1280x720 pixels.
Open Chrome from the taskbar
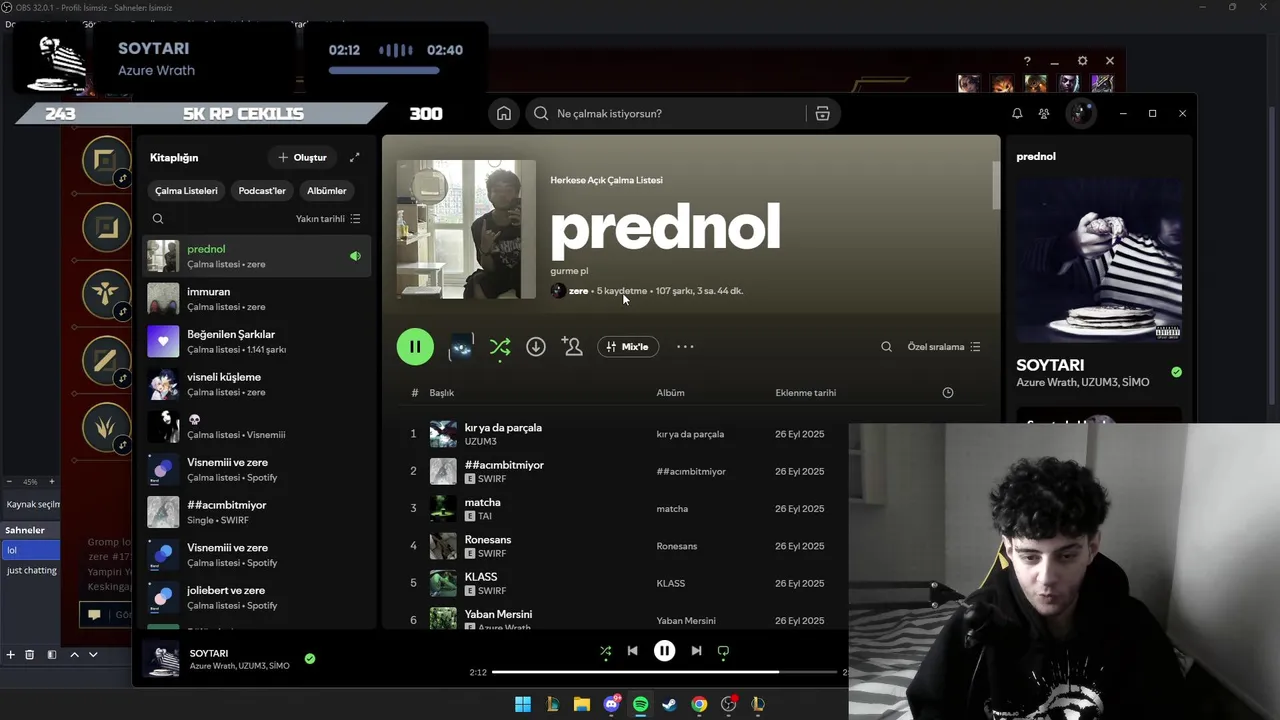[699, 704]
